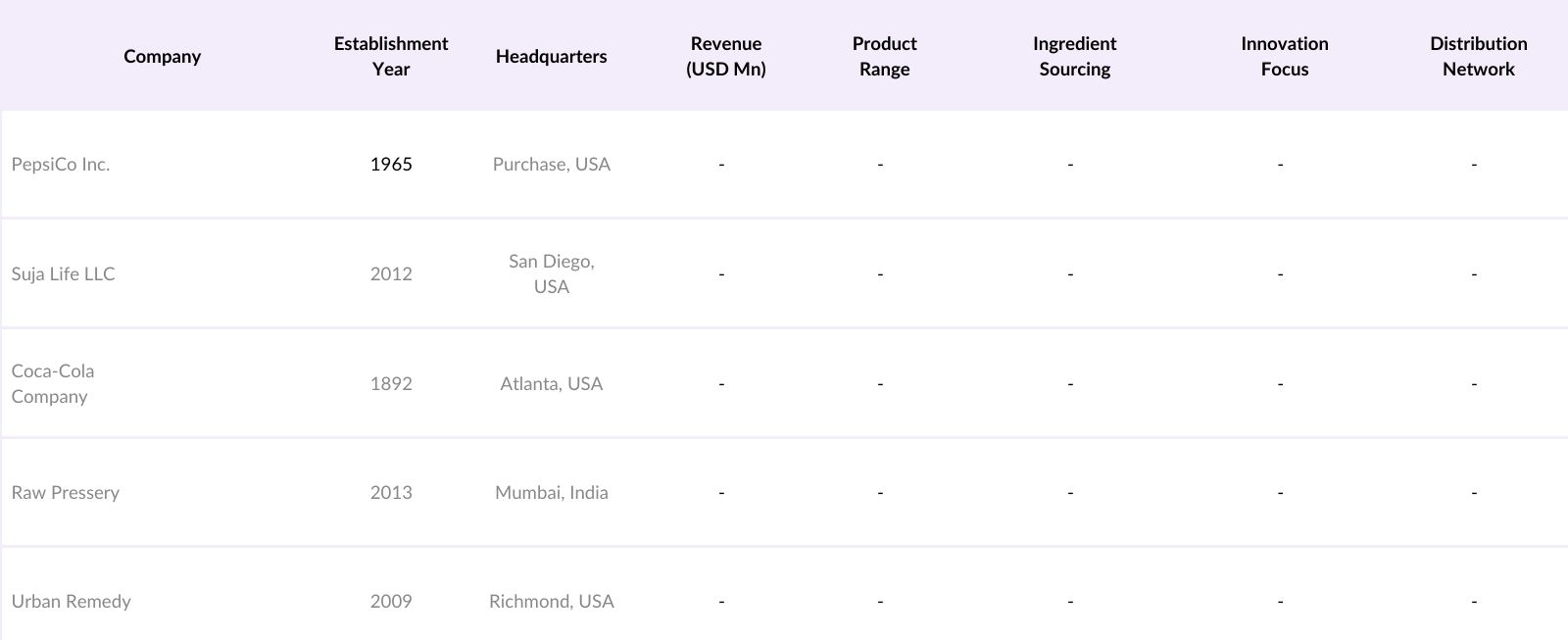Click the Revenue (USD Mn) column header
This screenshot has width=1568, height=640.
click(x=725, y=56)
